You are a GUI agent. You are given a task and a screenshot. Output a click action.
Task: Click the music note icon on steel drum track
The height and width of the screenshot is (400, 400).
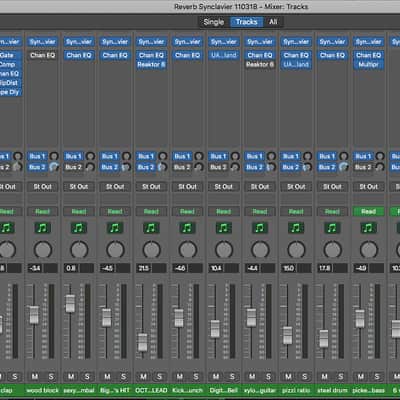332,228
